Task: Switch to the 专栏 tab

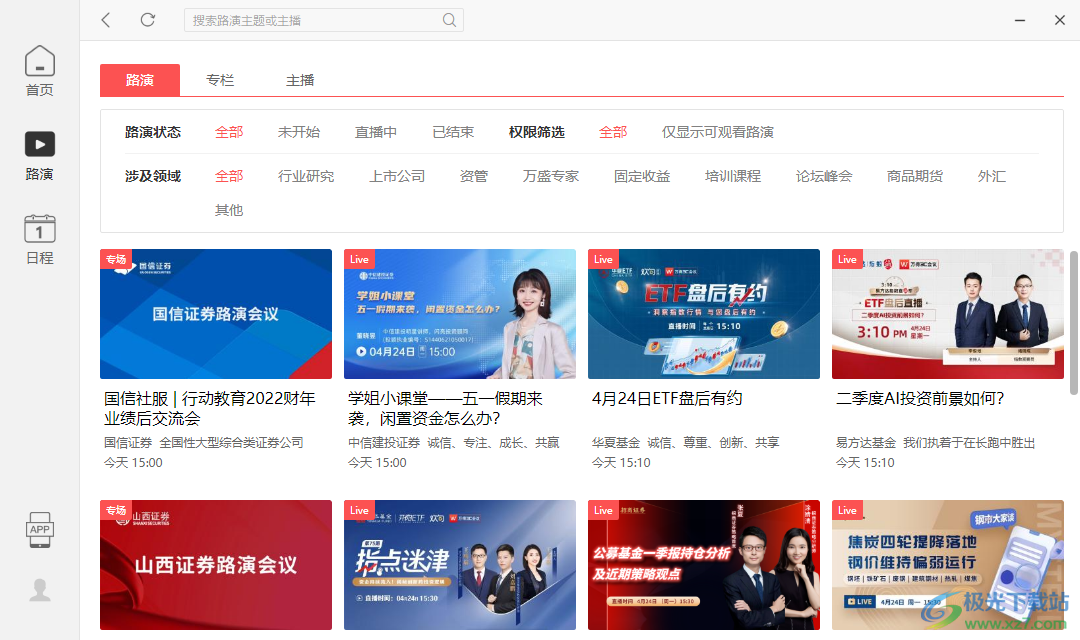Action: pos(220,80)
